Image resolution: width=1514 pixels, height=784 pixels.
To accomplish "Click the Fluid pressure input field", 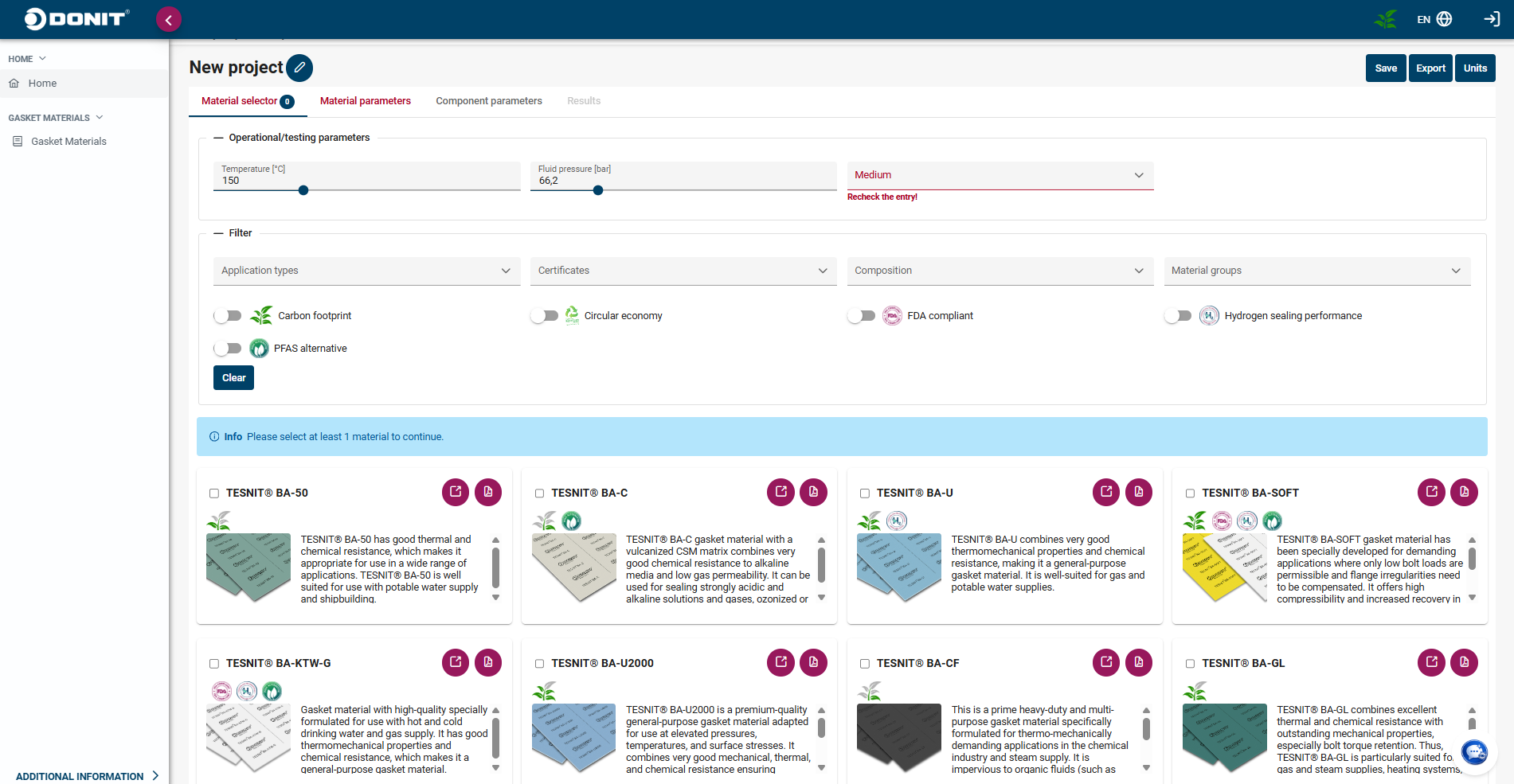I will [x=683, y=176].
